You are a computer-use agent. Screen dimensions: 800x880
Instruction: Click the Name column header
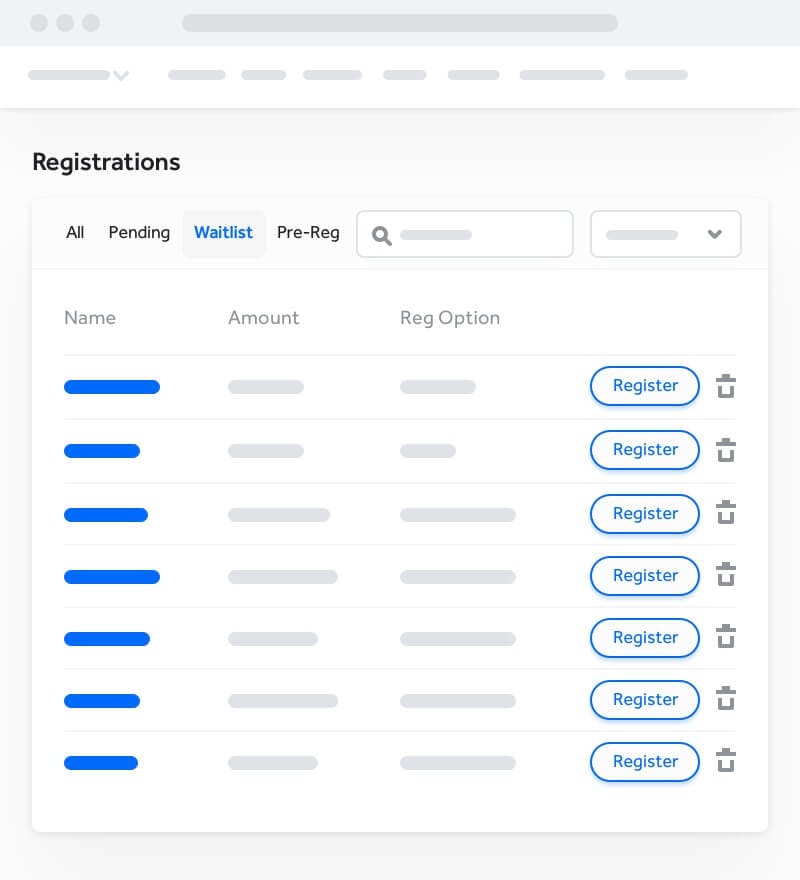point(90,318)
